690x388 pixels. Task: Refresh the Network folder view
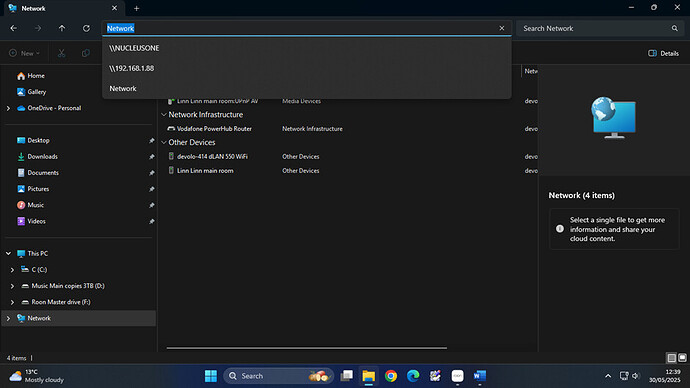coord(86,28)
